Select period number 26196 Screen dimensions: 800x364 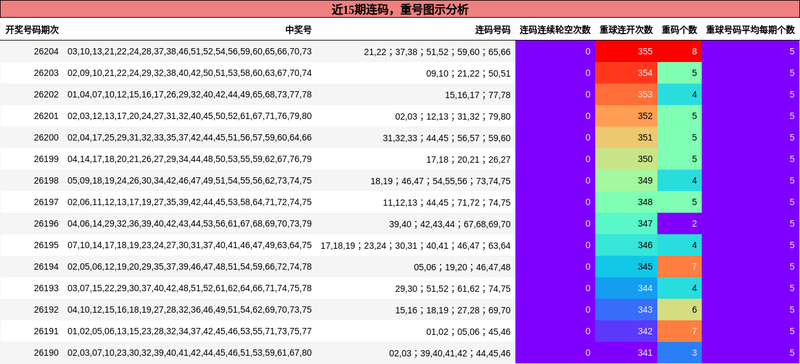46,224
